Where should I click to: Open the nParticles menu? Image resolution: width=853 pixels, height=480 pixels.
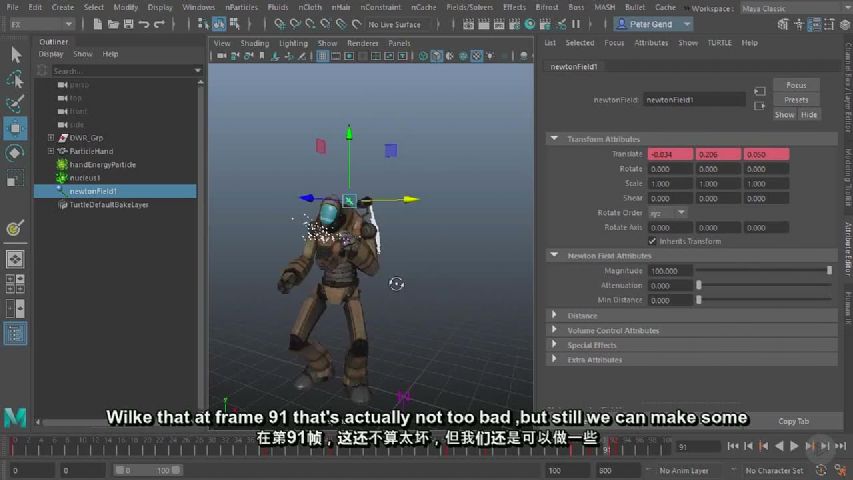click(241, 7)
